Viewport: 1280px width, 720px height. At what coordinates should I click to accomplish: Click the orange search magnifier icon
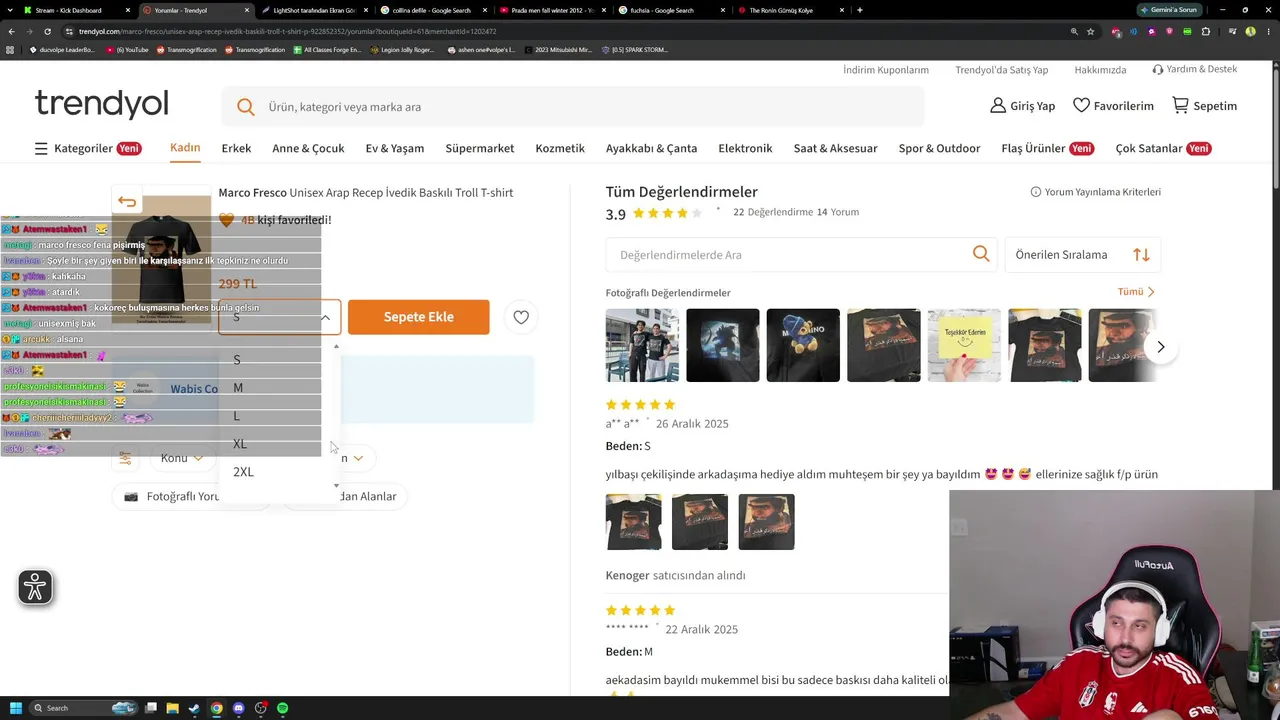[x=246, y=107]
